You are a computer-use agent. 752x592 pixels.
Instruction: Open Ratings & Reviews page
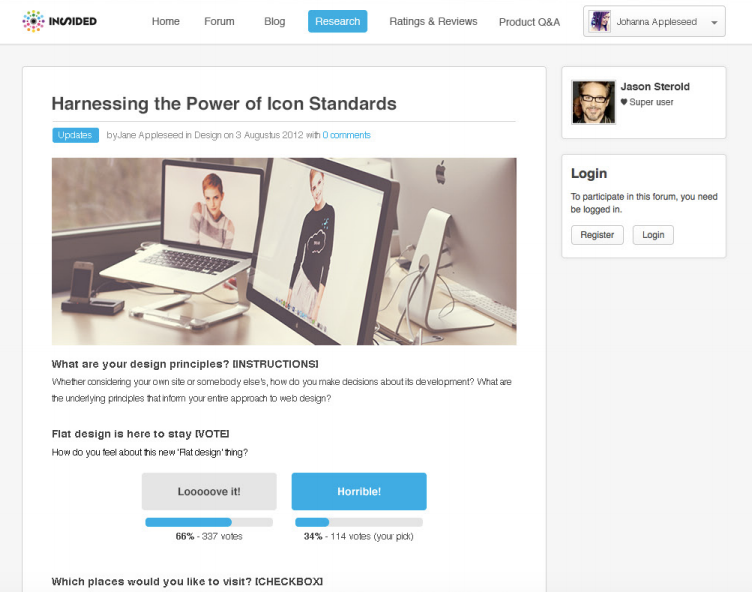coord(433,21)
